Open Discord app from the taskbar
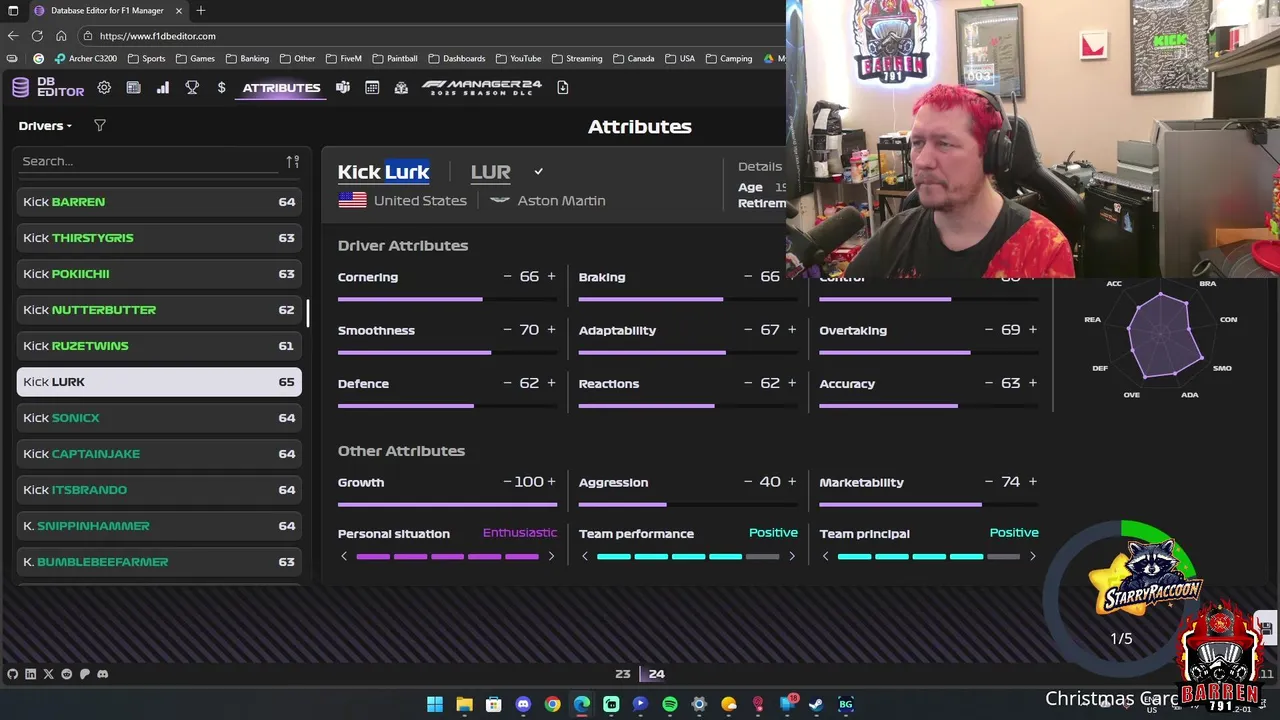 523,704
